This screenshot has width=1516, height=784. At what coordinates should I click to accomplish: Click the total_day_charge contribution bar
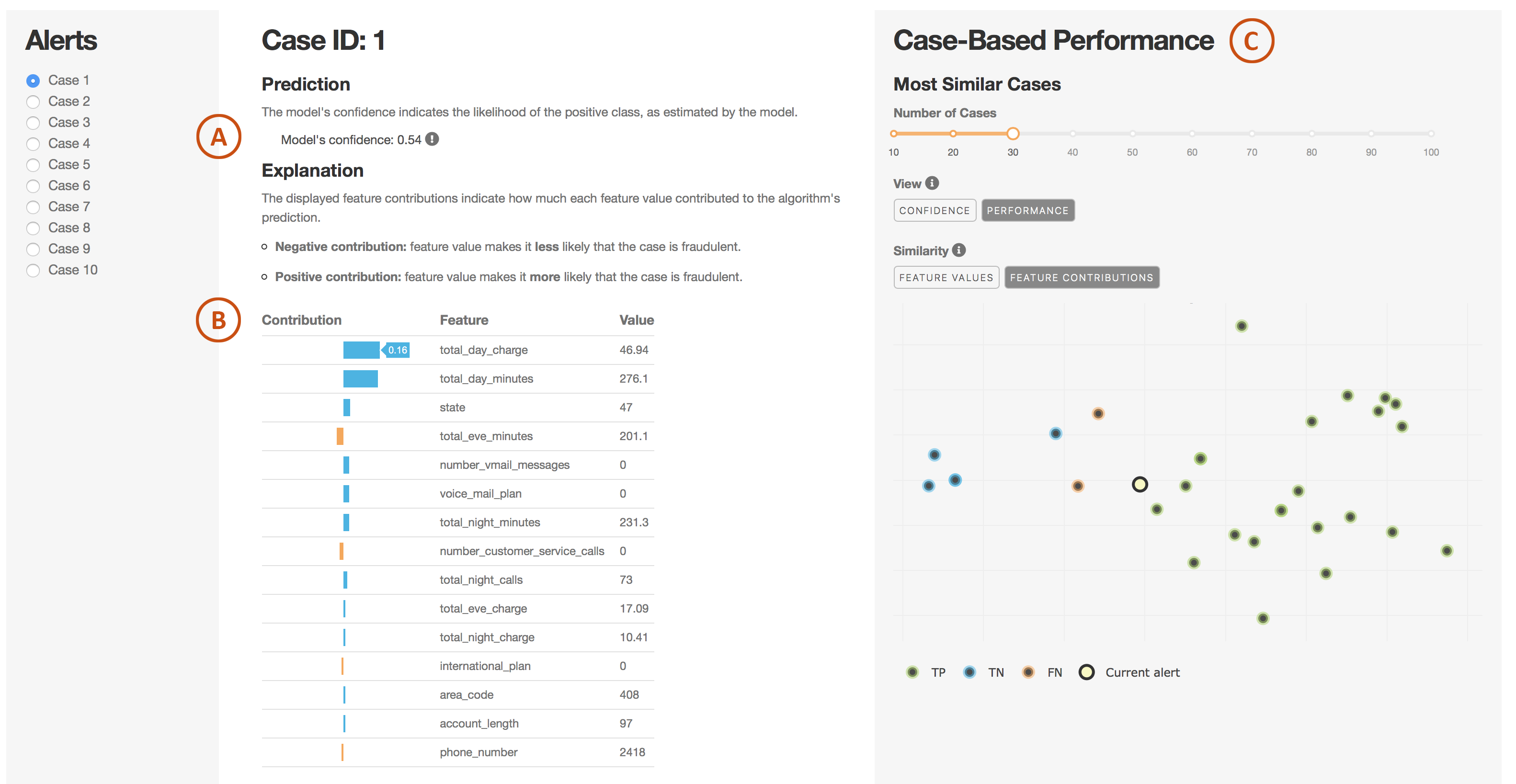coord(361,350)
